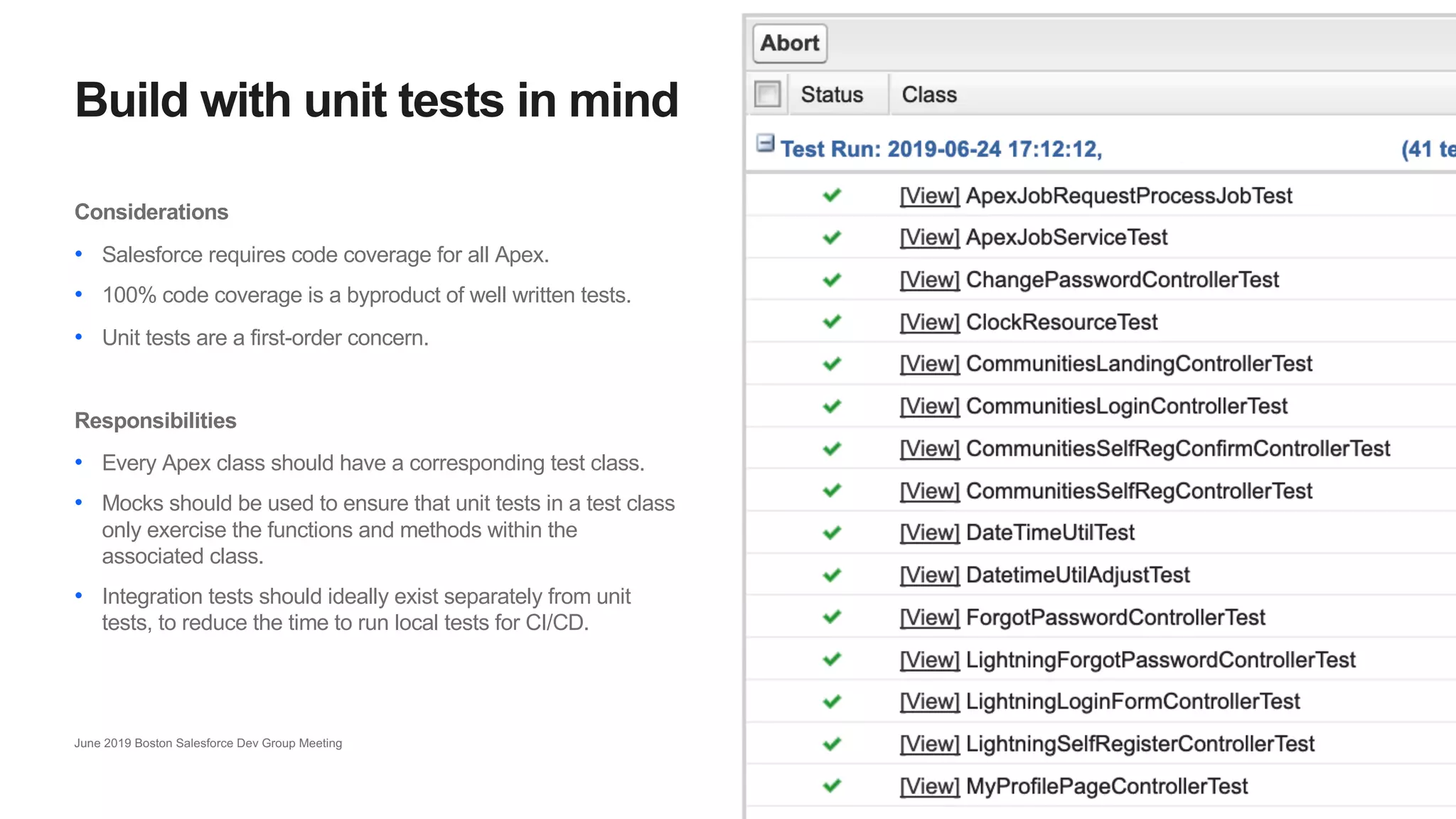This screenshot has height=819, width=1456.
Task: Open View link for ApexJobRequestProcessJobTest
Action: [930, 196]
